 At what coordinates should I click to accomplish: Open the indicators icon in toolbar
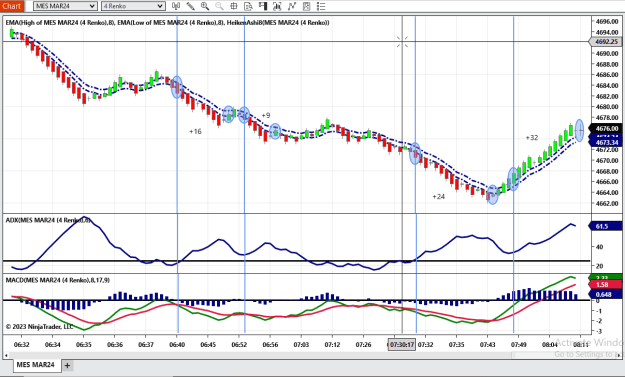click(277, 6)
